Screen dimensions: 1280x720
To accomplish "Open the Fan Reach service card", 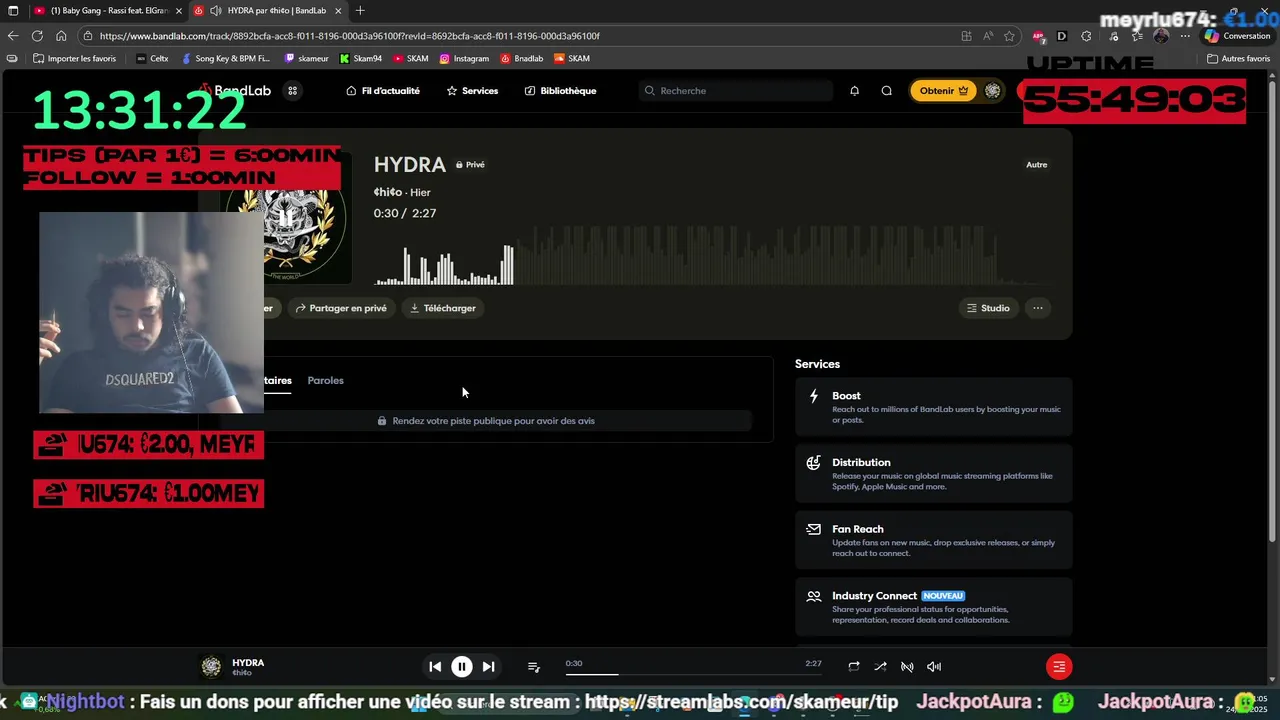I will pos(934,540).
